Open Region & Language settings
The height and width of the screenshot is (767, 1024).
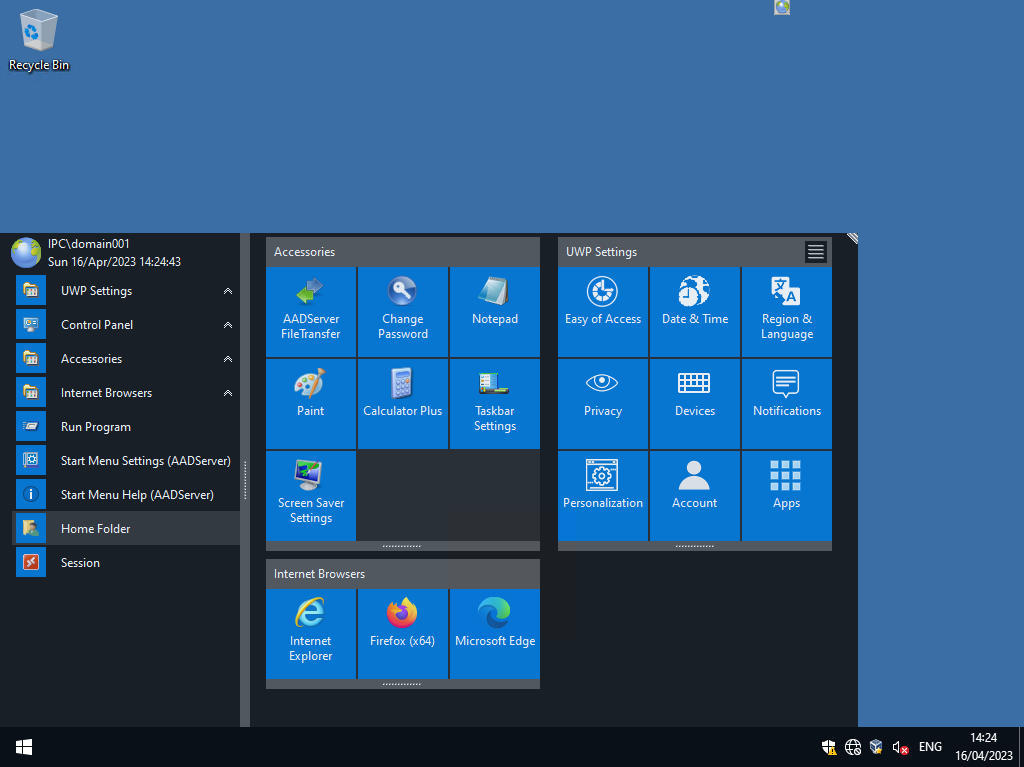(x=787, y=311)
